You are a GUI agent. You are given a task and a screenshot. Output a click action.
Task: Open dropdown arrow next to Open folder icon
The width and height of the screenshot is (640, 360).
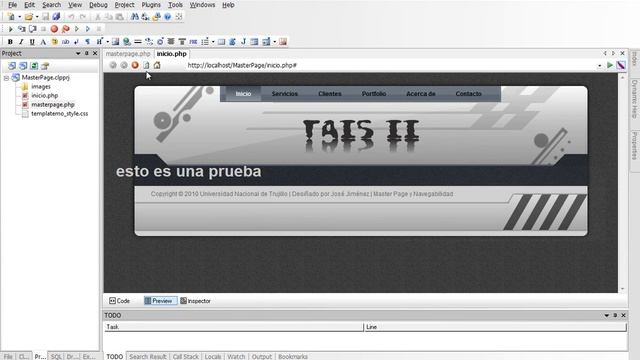[x=37, y=17]
